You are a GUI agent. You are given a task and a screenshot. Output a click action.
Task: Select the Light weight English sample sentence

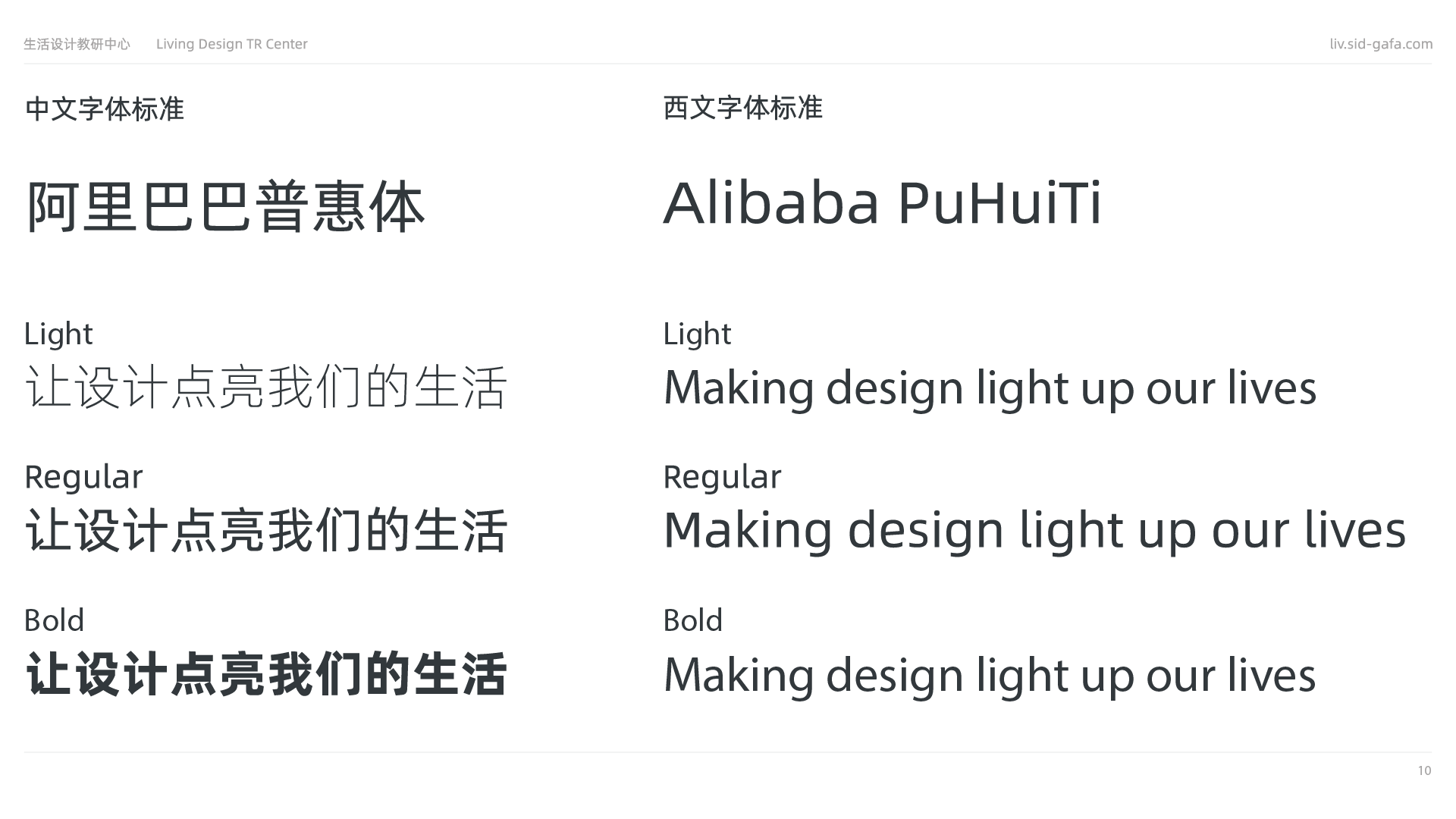pos(990,388)
